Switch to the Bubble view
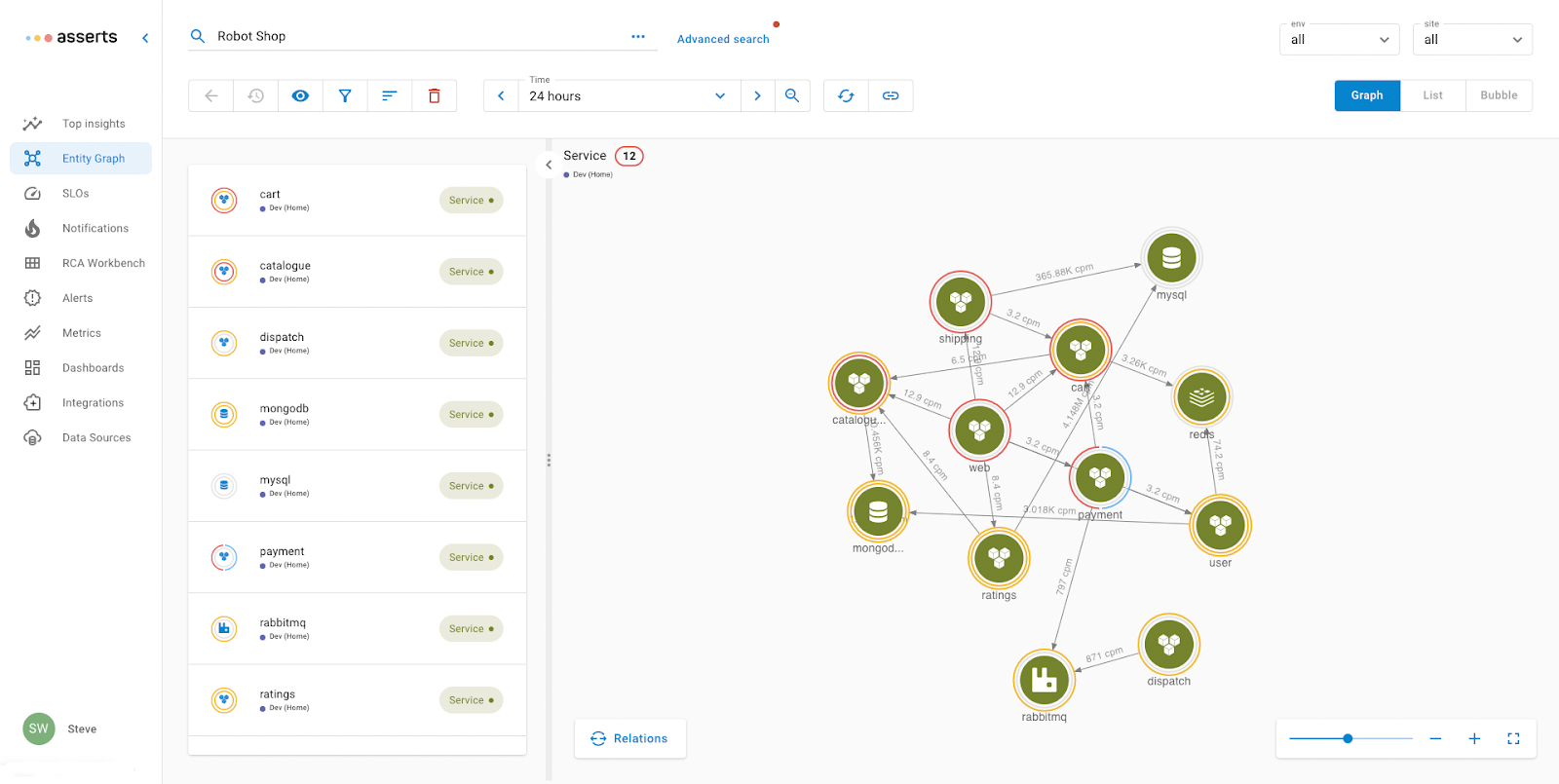This screenshot has height=784, width=1559. tap(1499, 95)
